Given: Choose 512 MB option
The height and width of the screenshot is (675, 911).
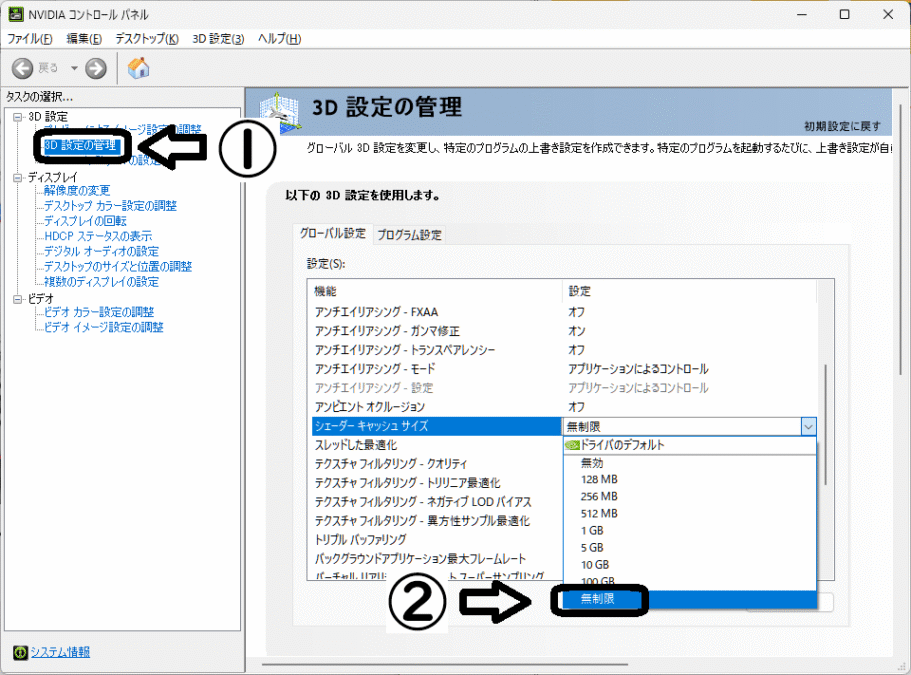Looking at the screenshot, I should coord(690,514).
